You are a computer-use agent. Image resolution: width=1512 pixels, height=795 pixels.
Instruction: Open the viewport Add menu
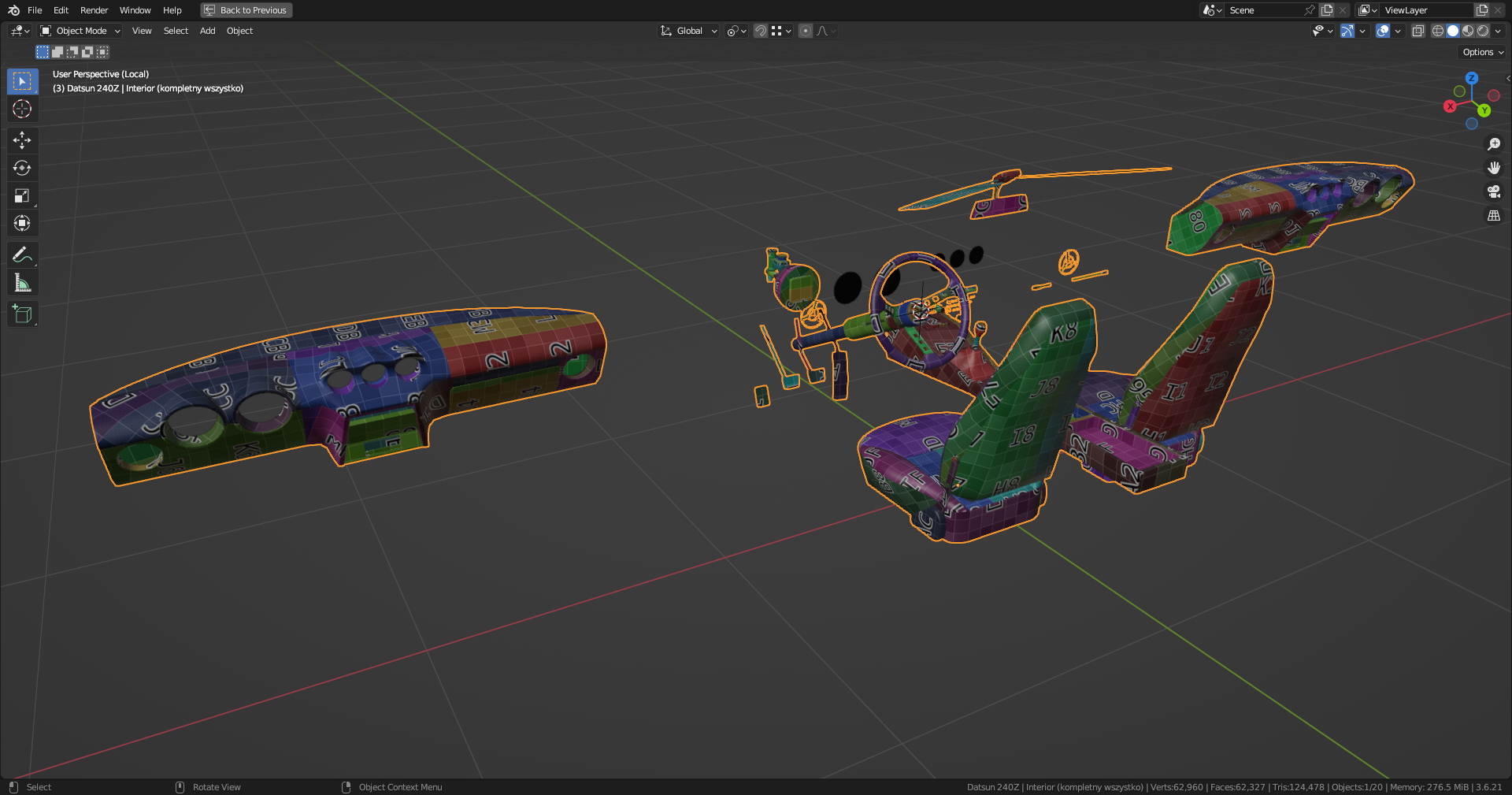pyautogui.click(x=208, y=31)
